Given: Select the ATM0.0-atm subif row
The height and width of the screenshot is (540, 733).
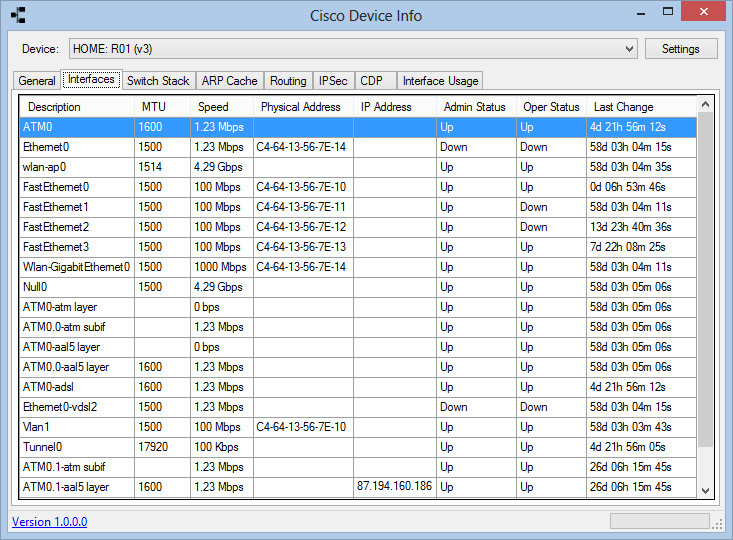Looking at the screenshot, I should pos(358,327).
